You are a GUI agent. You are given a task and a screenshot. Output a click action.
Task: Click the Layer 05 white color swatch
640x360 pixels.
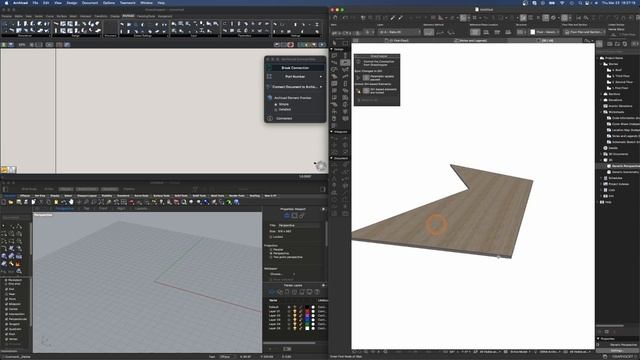[307, 328]
